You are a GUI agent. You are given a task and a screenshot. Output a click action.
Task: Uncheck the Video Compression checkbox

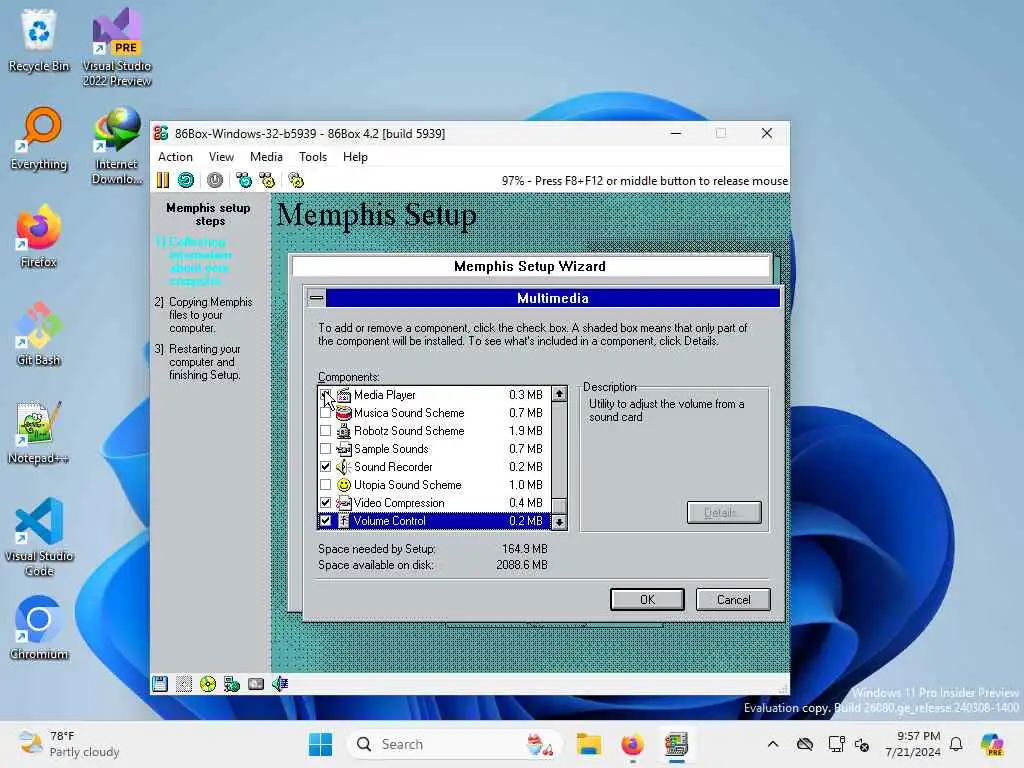point(325,503)
